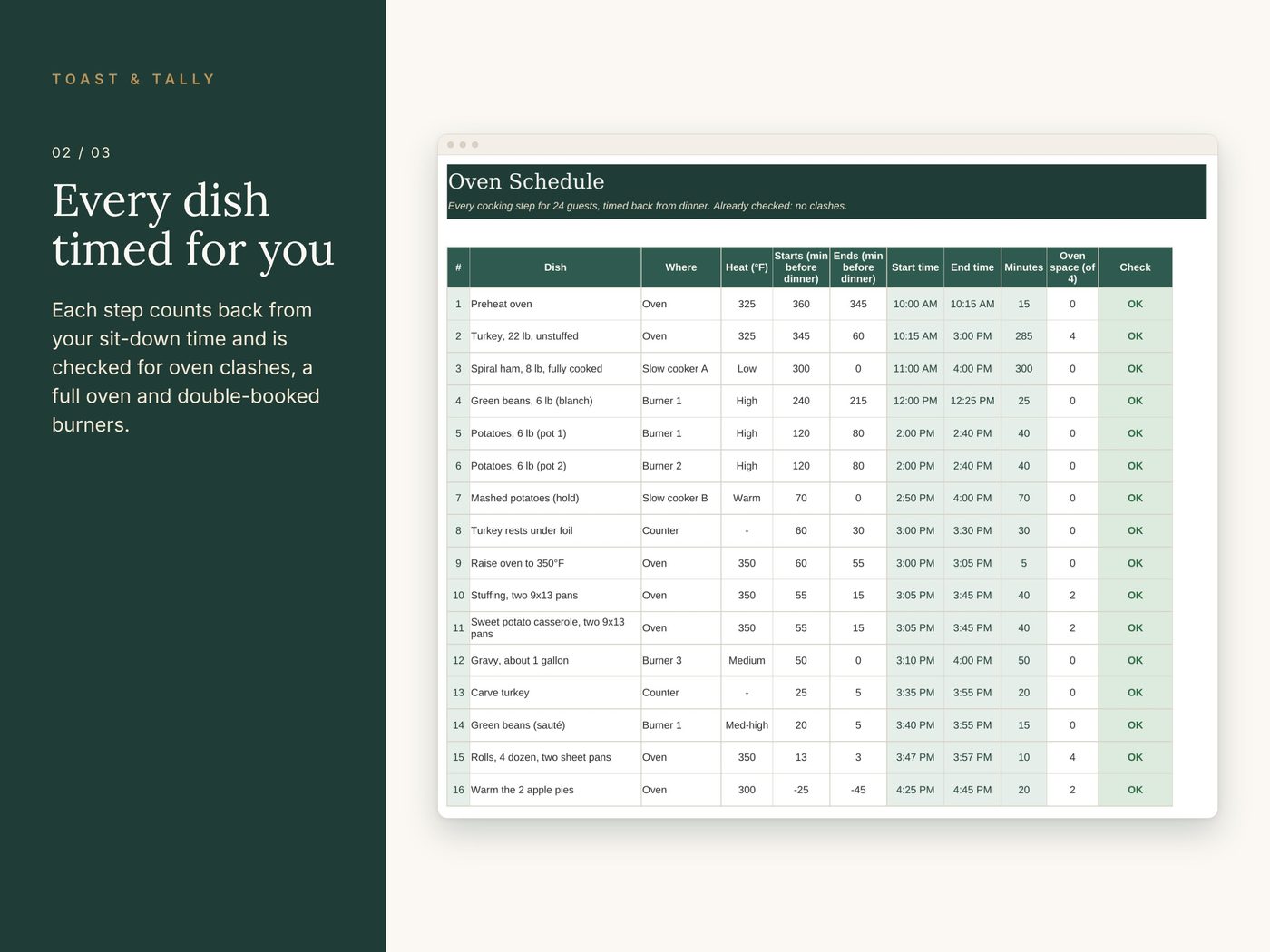
Task: Select Slow cooker B for Mashed potatoes
Action: click(x=681, y=499)
